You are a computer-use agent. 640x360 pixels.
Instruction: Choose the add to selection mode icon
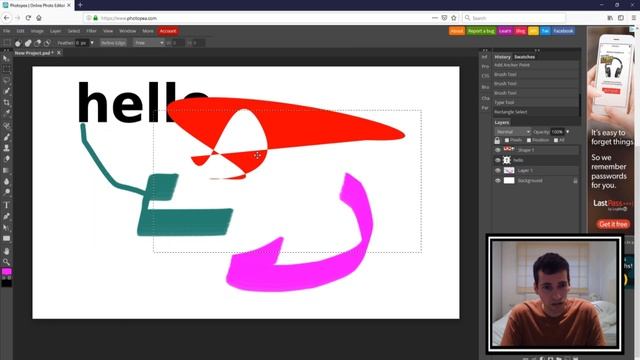tap(28, 43)
